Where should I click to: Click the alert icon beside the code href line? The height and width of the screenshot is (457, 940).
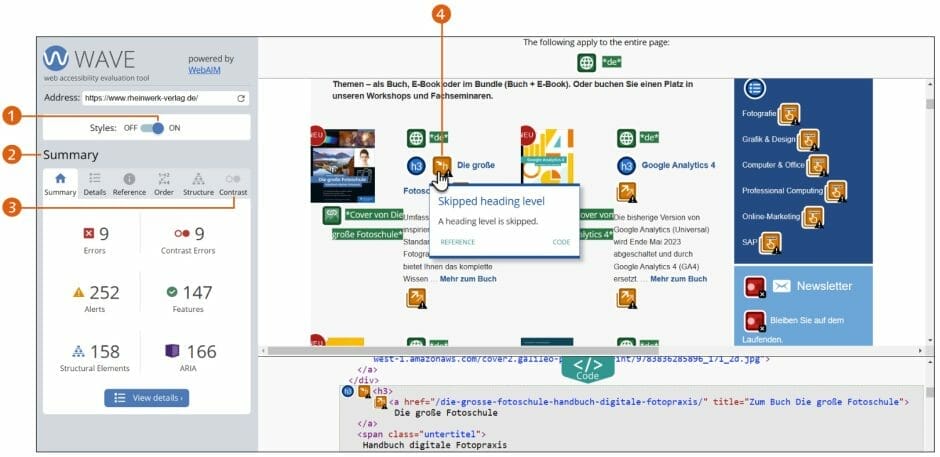(x=380, y=402)
